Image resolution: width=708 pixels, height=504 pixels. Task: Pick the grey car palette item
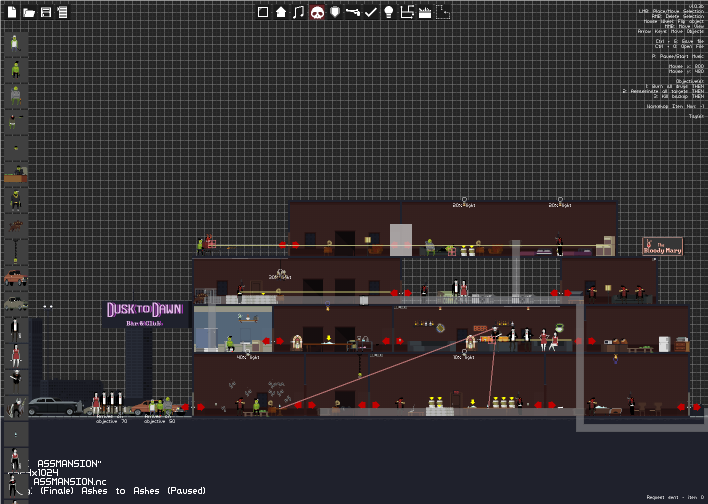[16, 304]
